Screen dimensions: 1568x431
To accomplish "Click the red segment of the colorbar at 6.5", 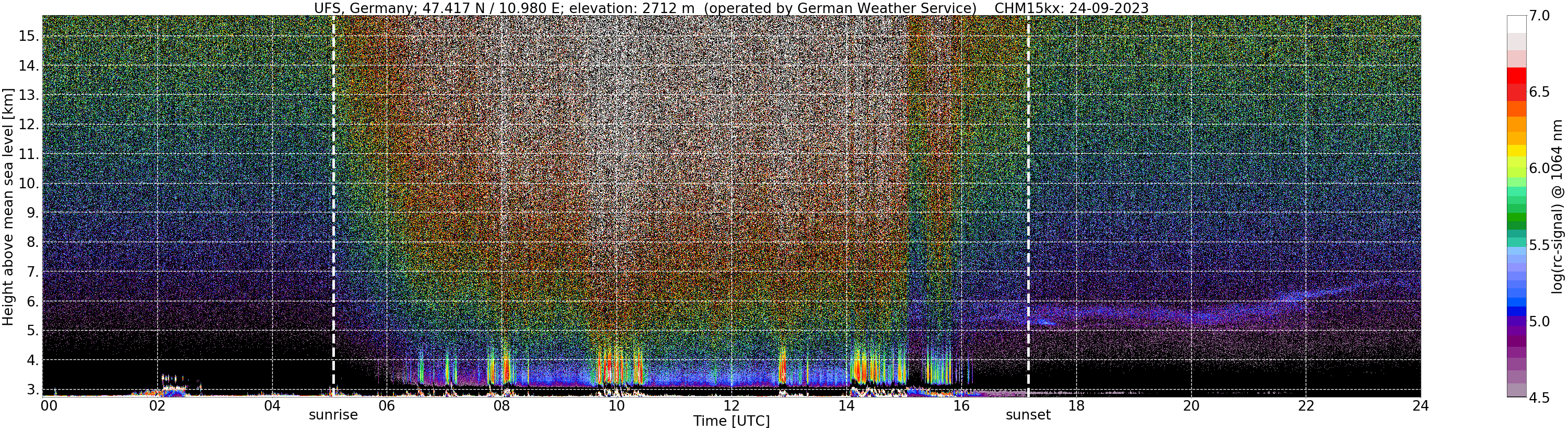I will (x=1516, y=92).
